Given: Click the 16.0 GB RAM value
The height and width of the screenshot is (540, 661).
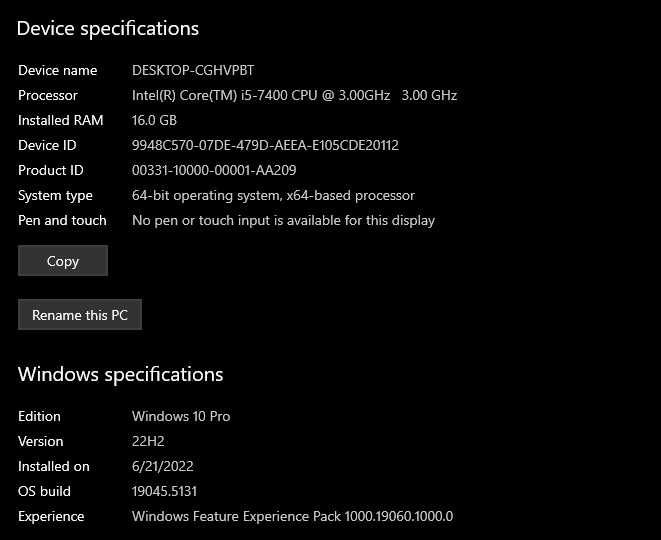Looking at the screenshot, I should click(x=153, y=120).
